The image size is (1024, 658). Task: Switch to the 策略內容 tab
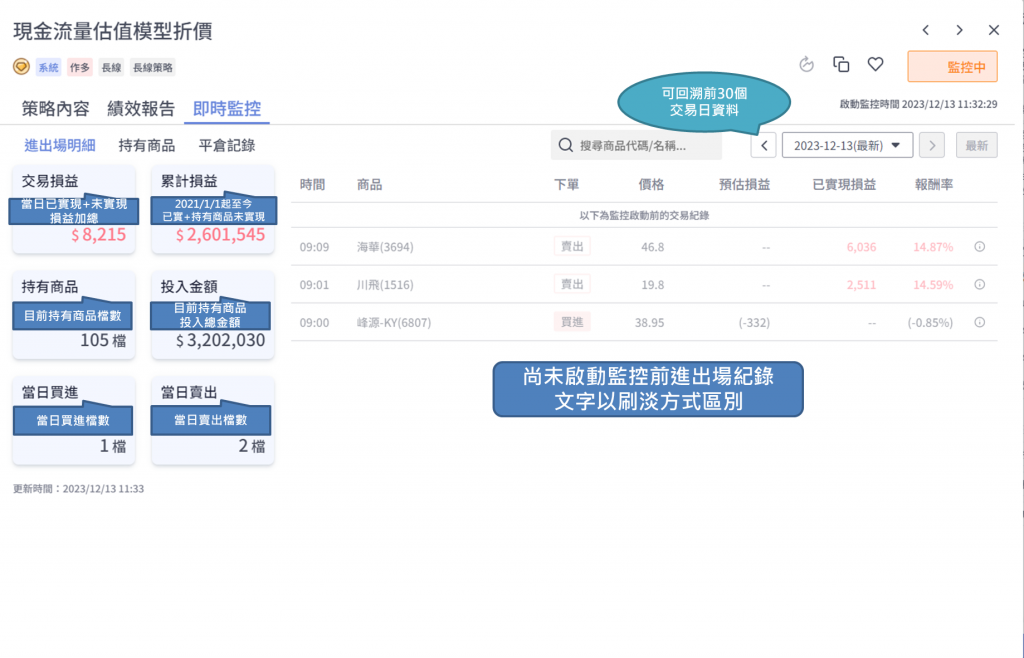point(55,109)
